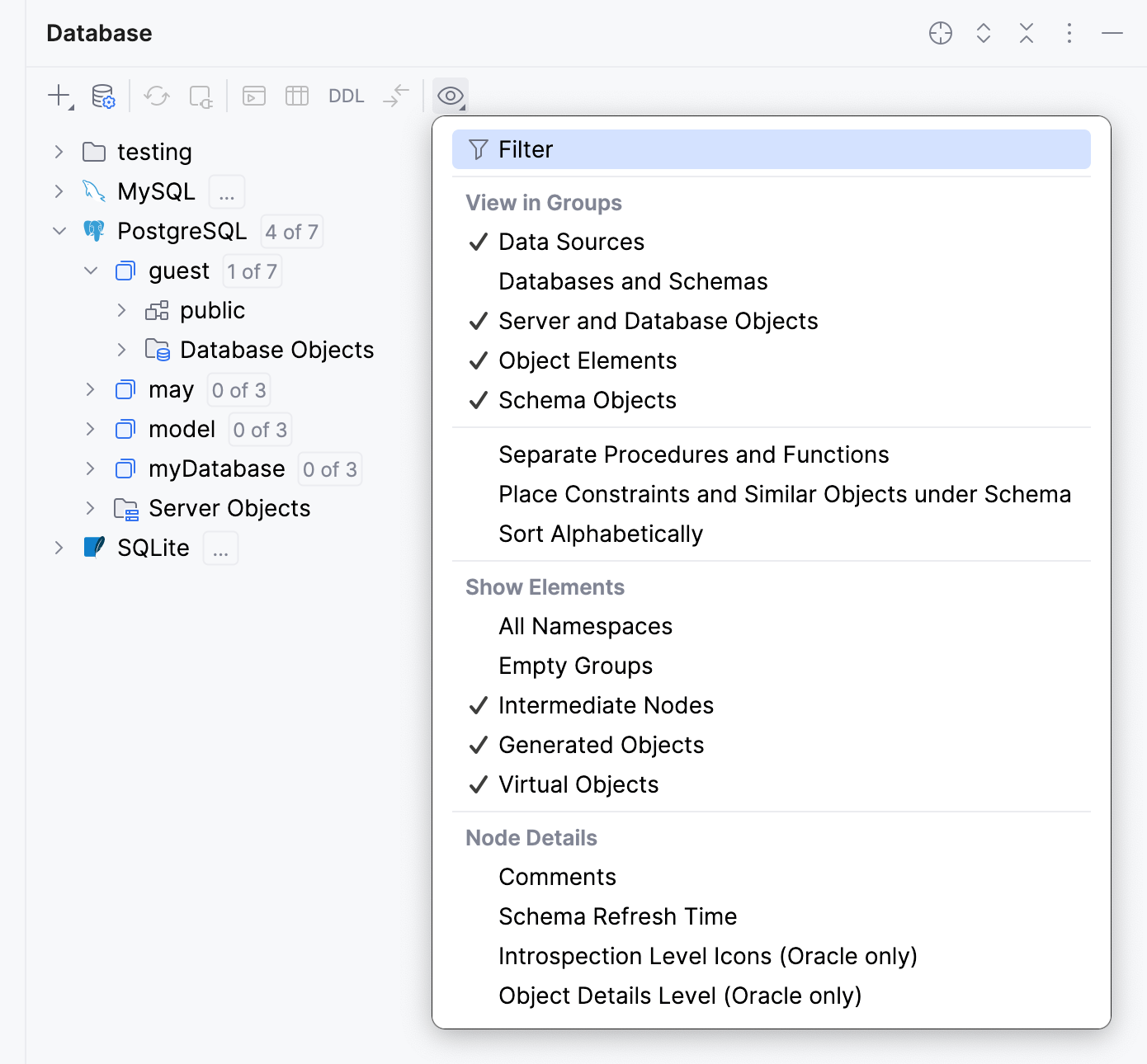Image resolution: width=1147 pixels, height=1064 pixels.
Task: Click the DDL toolbar icon
Action: [346, 96]
